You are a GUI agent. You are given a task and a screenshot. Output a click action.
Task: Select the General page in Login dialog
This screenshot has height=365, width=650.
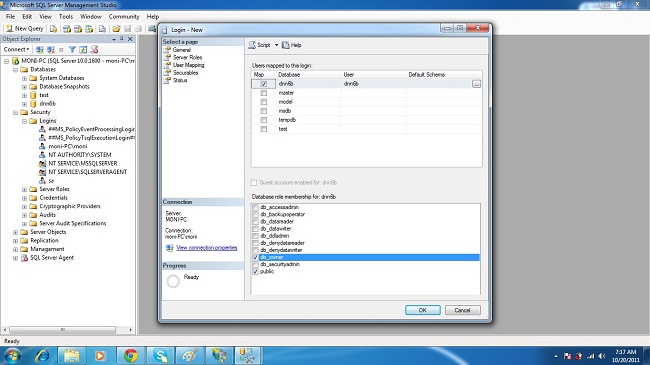[182, 50]
